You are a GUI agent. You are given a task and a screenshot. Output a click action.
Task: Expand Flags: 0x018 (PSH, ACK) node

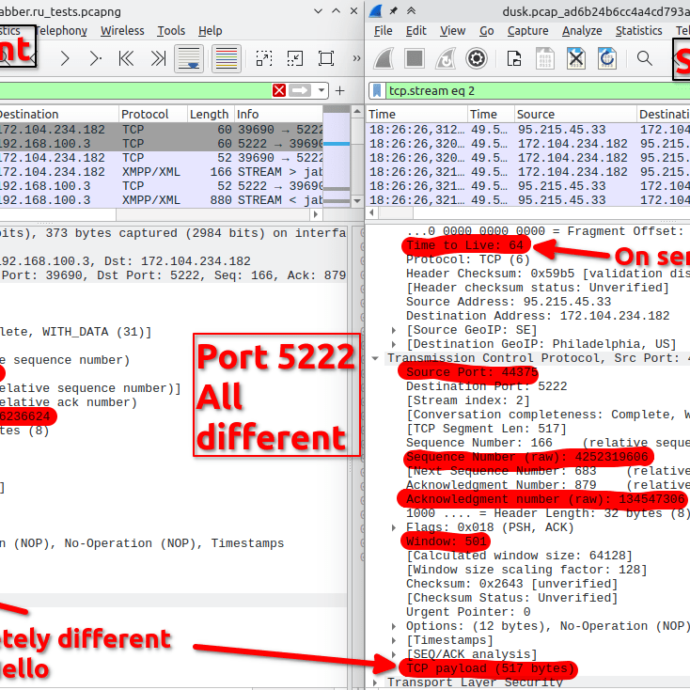[393, 527]
